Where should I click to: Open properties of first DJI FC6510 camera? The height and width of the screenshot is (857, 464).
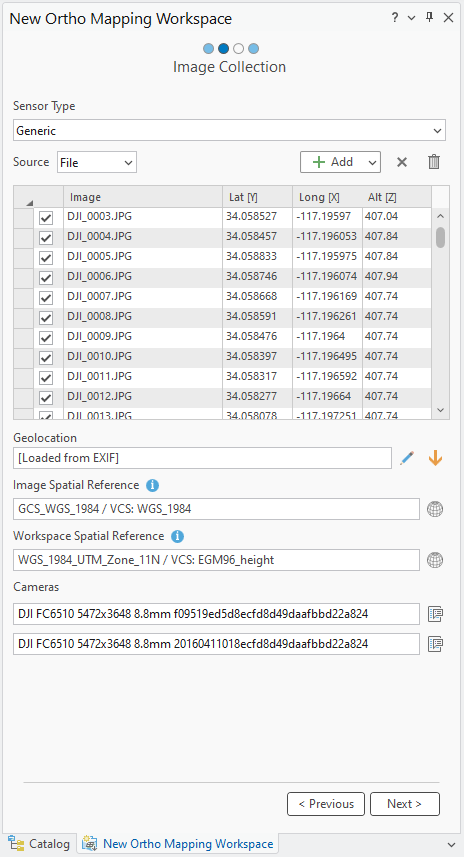[x=435, y=614]
